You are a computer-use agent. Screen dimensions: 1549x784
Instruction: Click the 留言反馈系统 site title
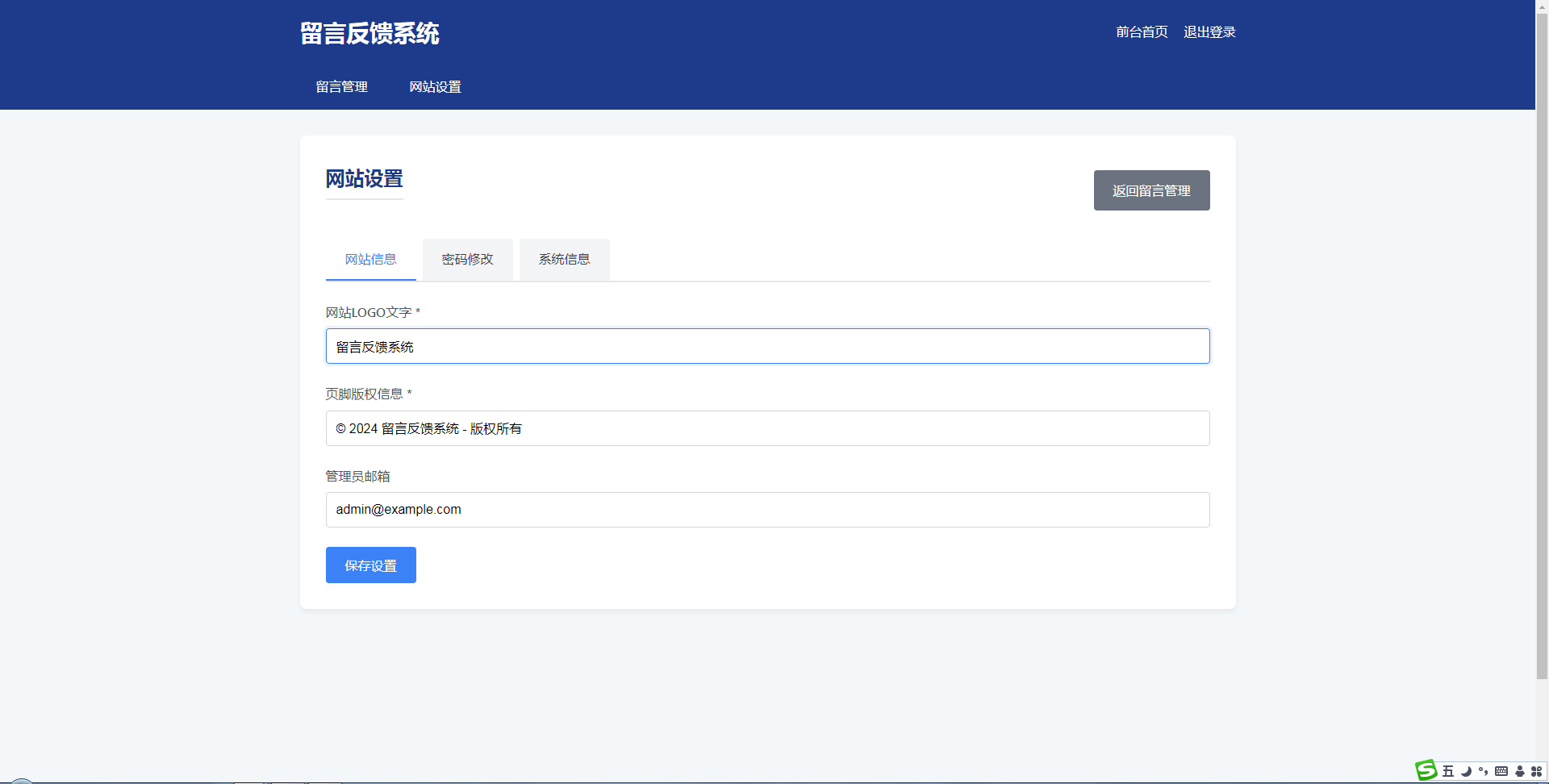(x=370, y=33)
